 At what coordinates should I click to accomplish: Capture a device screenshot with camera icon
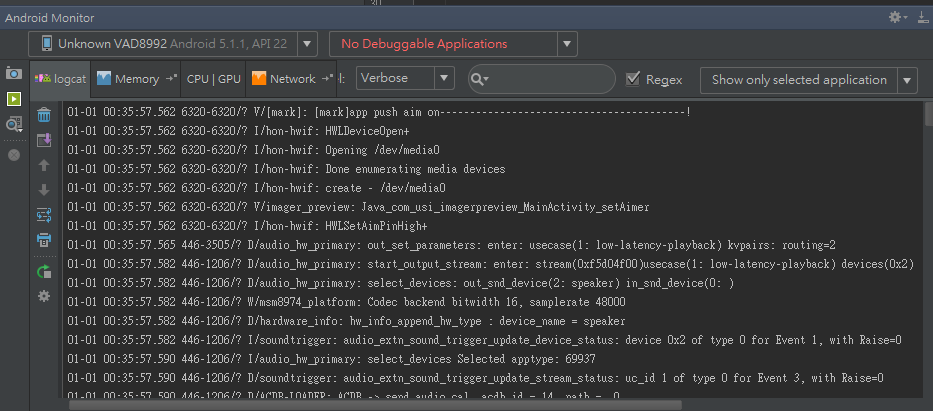(14, 73)
